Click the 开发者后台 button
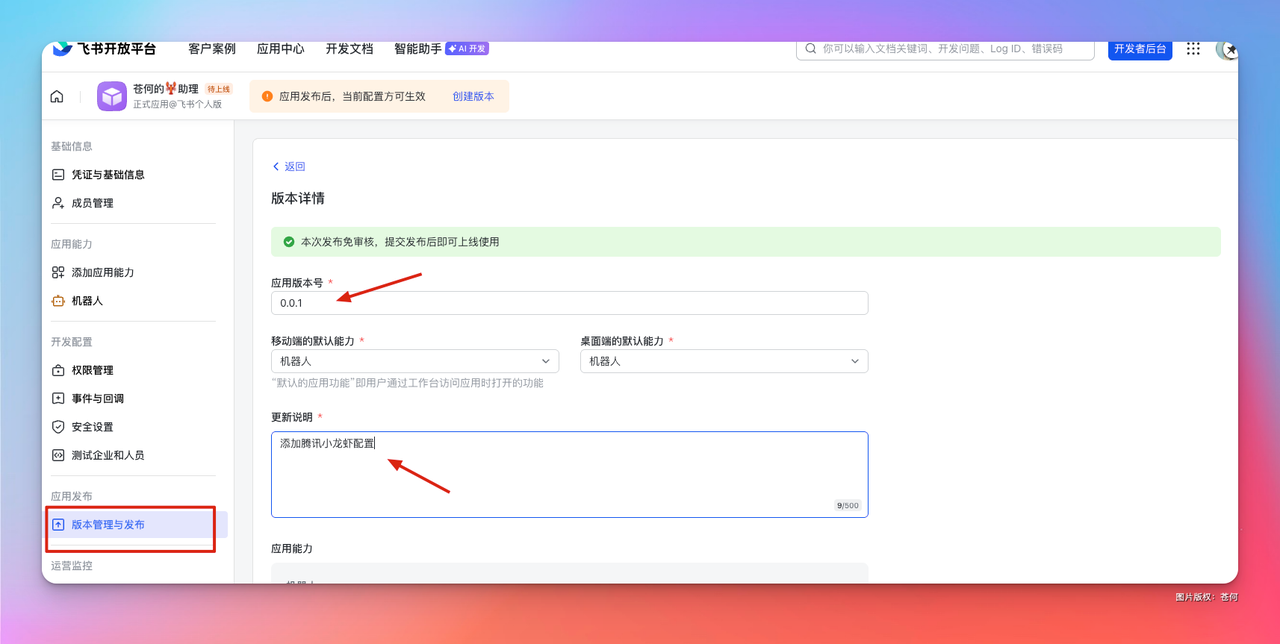1280x644 pixels. pyautogui.click(x=1140, y=49)
